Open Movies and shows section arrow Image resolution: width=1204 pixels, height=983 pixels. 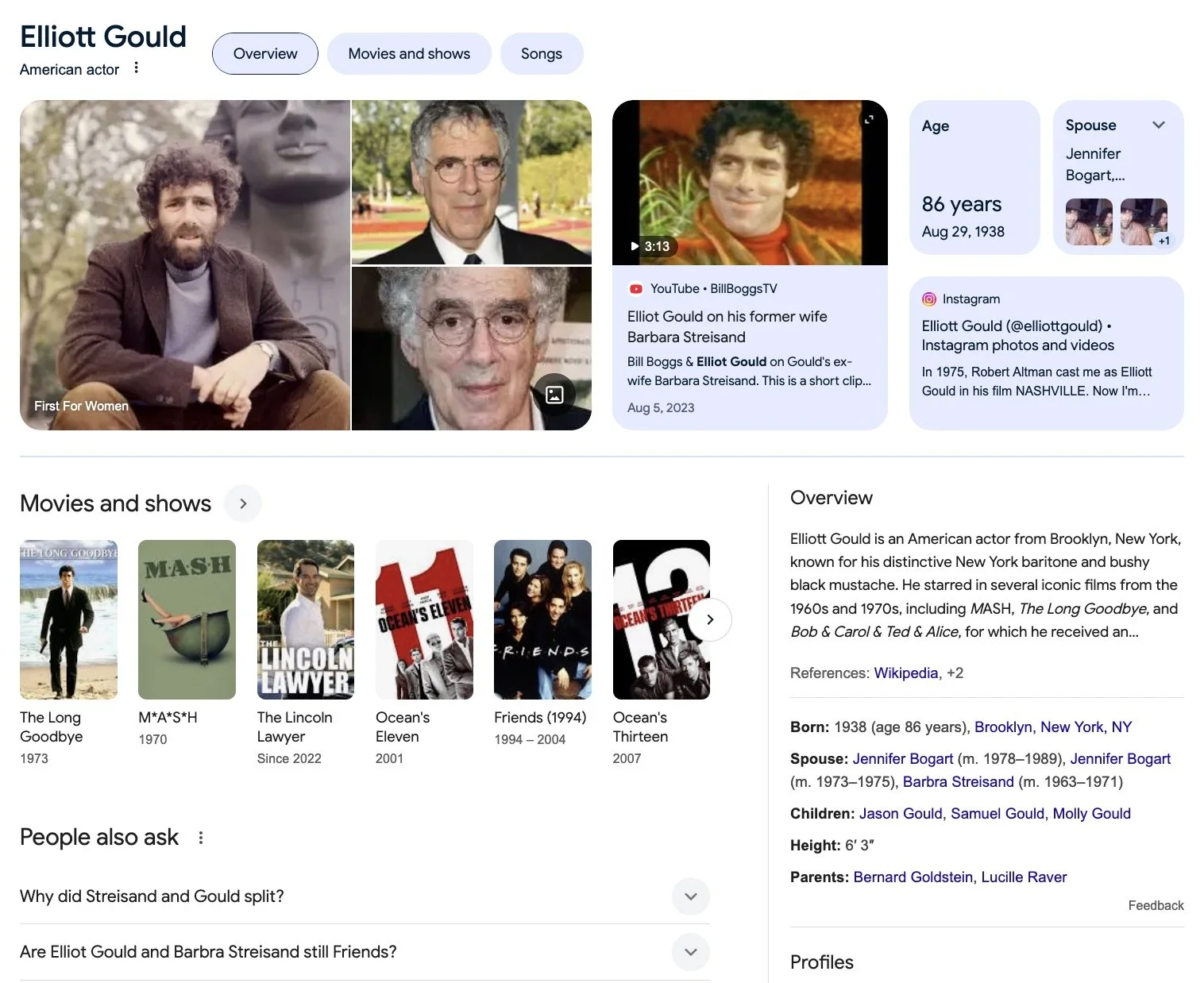pos(243,503)
